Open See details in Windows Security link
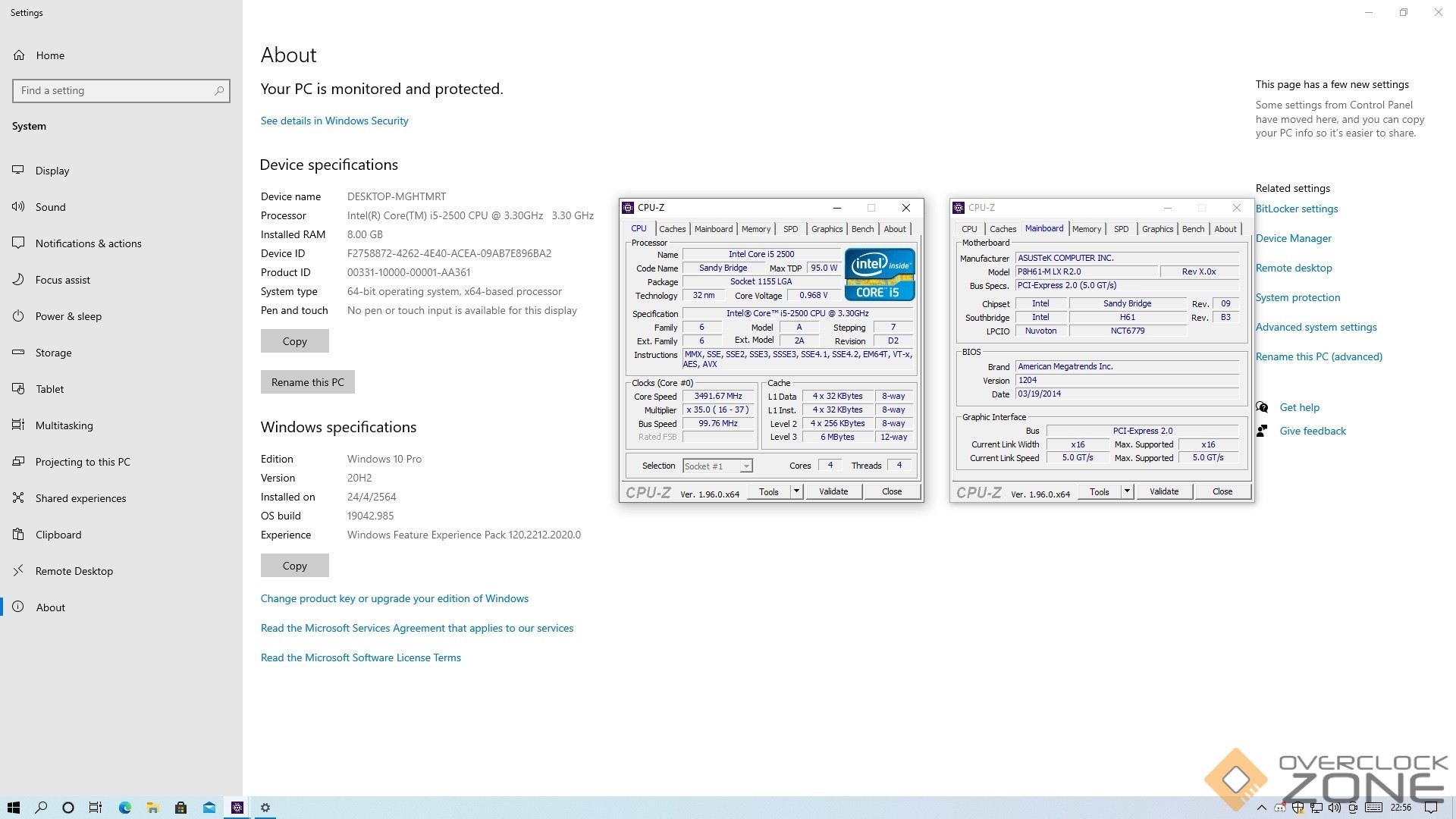Viewport: 1456px width, 819px height. click(x=334, y=121)
